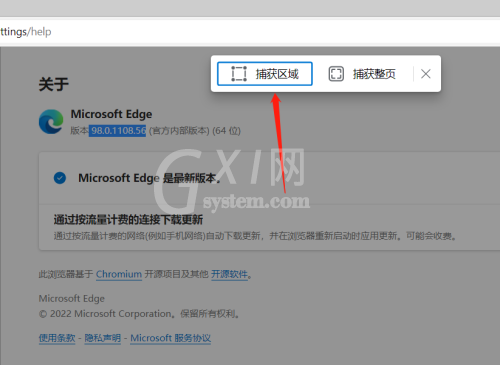Open the Chromium link
Screen dimensions: 500x365
(x=119, y=274)
